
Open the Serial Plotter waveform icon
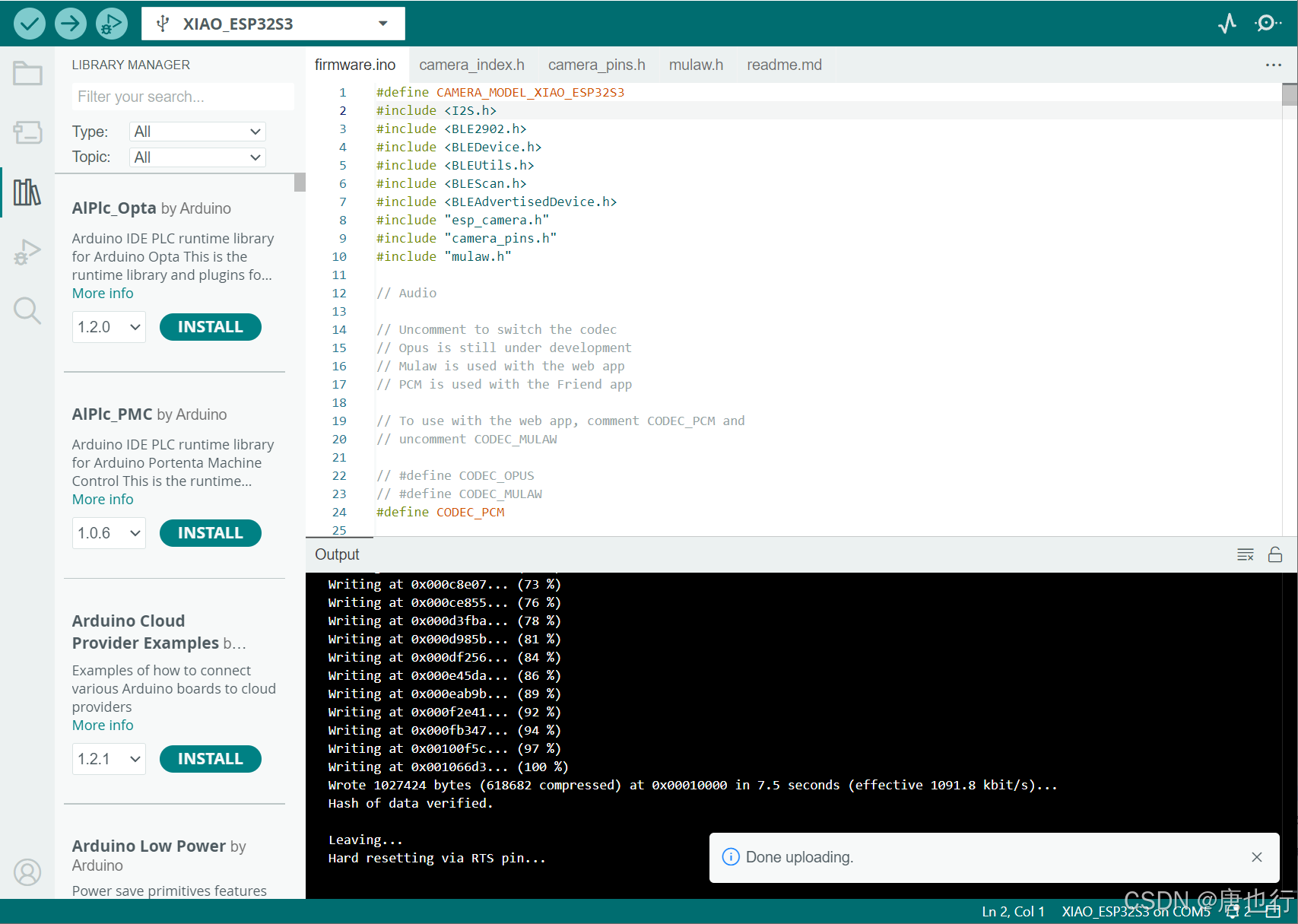(1227, 24)
